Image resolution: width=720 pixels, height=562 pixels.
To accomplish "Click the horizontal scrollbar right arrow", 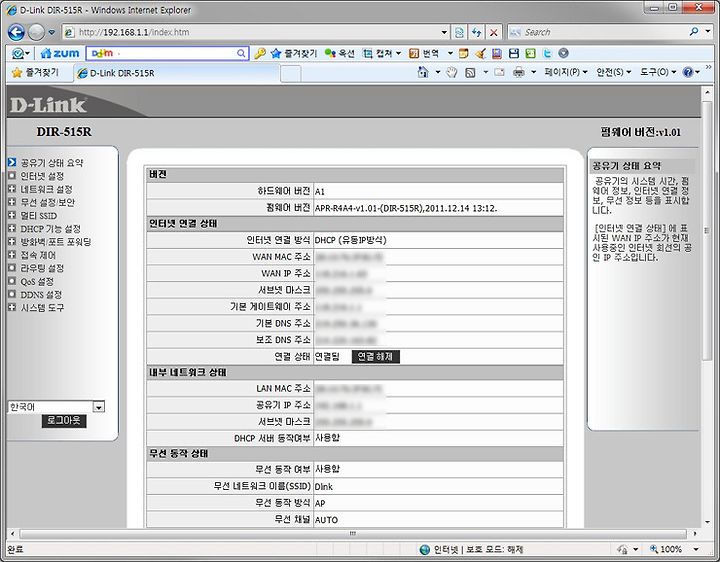I will (x=694, y=534).
